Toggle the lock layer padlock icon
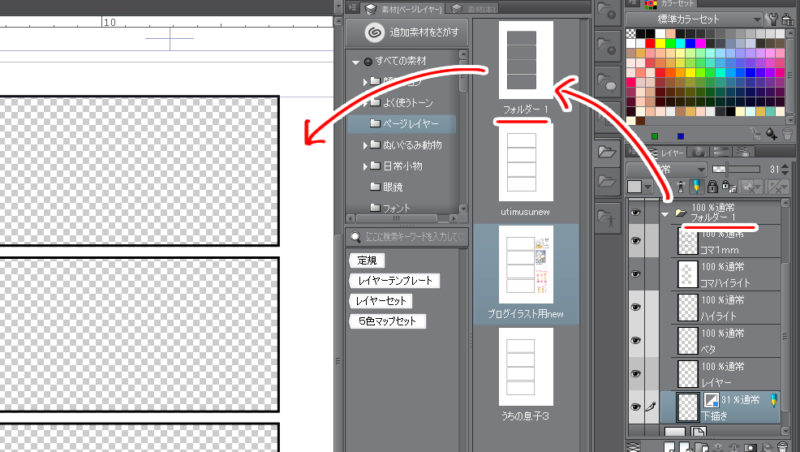This screenshot has height=452, width=800. (x=712, y=187)
